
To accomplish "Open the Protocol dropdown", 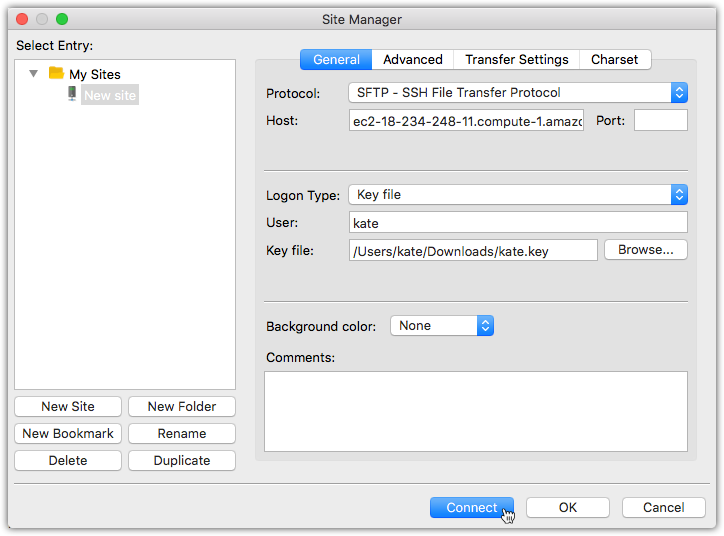I will pos(517,93).
